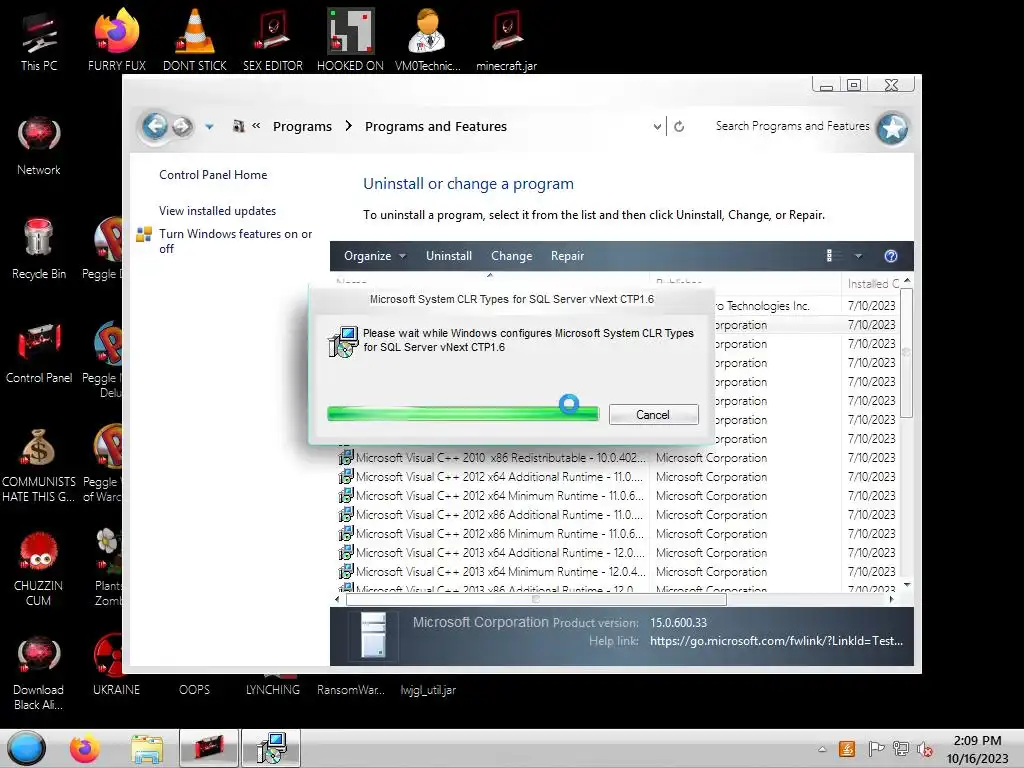Click the Start orb on the taskbar
This screenshot has width=1024, height=768.
click(26, 748)
